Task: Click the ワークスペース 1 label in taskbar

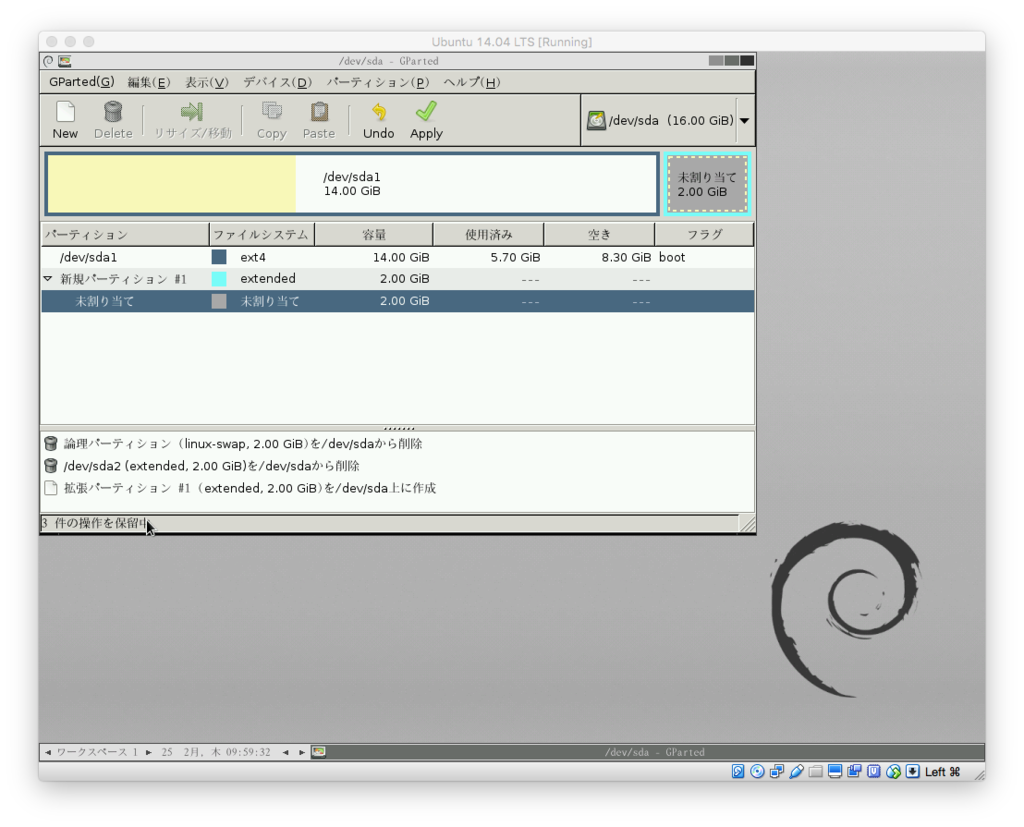Action: tap(97, 752)
